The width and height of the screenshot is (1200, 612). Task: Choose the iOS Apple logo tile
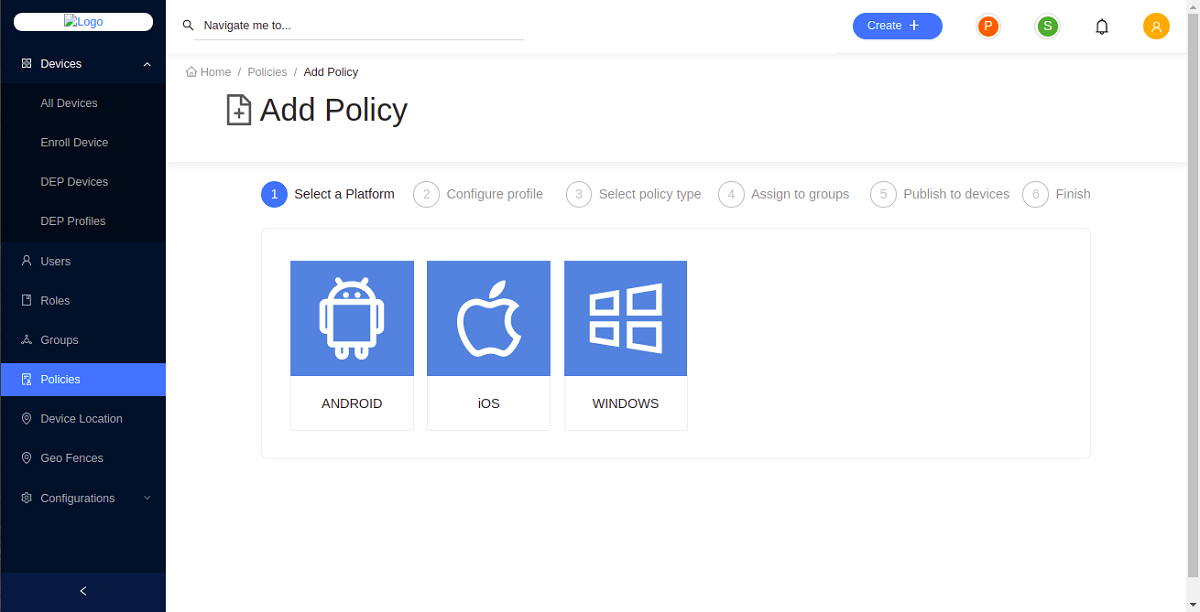tap(488, 319)
